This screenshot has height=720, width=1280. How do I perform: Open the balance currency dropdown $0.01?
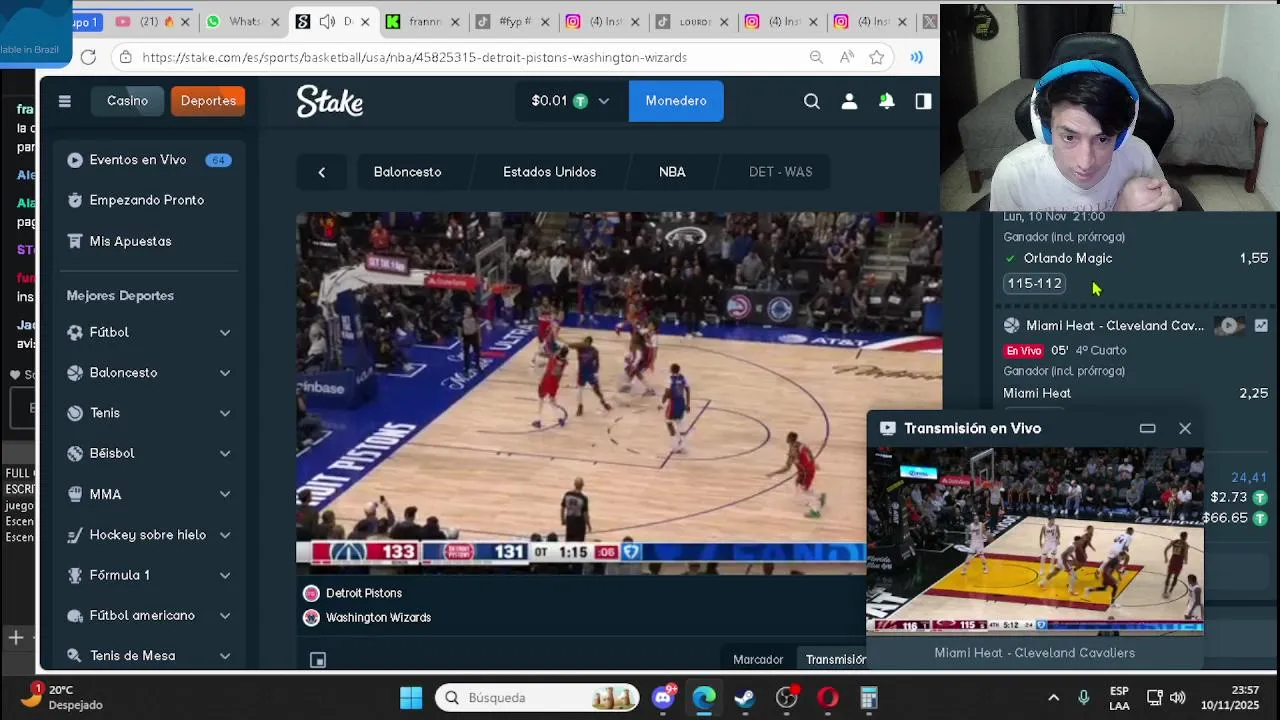570,101
